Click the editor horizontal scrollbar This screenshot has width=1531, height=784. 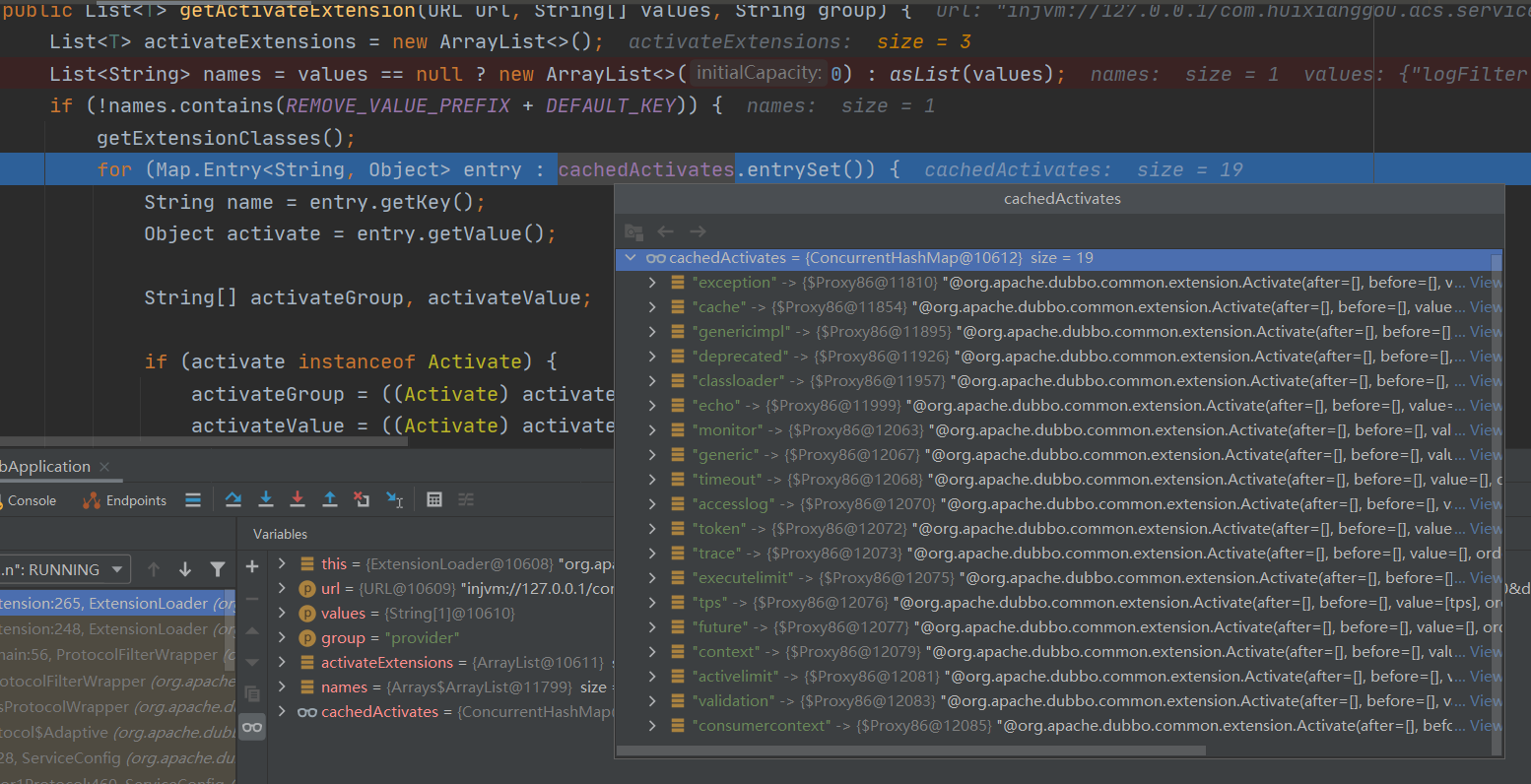coord(204,441)
